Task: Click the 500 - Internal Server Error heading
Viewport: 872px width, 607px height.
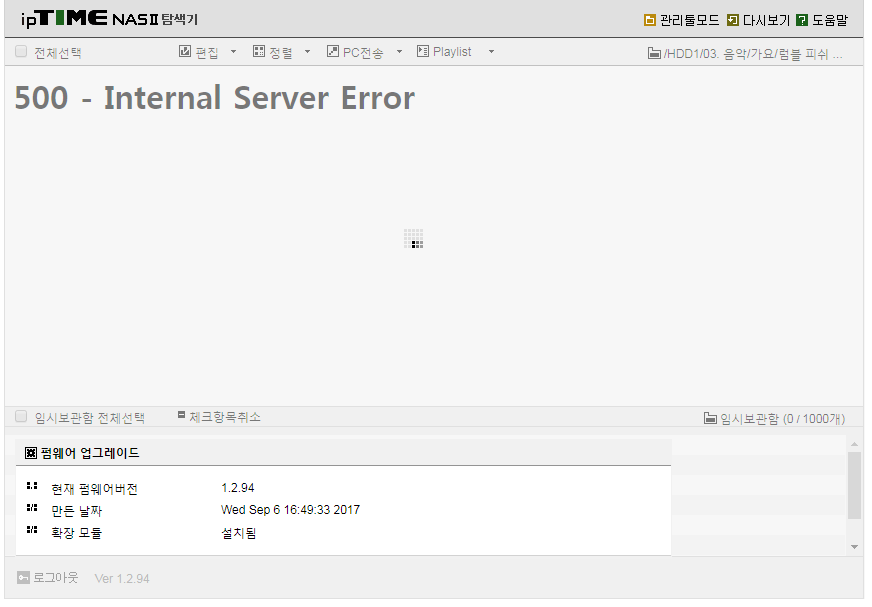Action: point(215,98)
